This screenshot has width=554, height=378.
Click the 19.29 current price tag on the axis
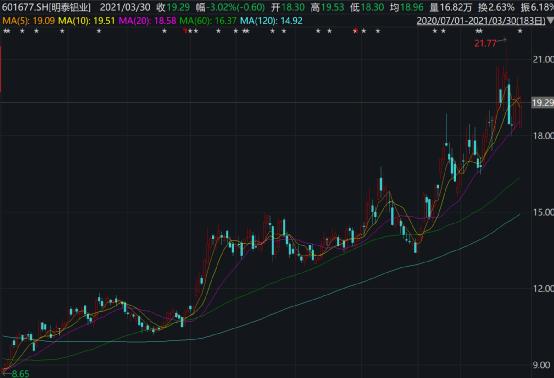pyautogui.click(x=543, y=103)
